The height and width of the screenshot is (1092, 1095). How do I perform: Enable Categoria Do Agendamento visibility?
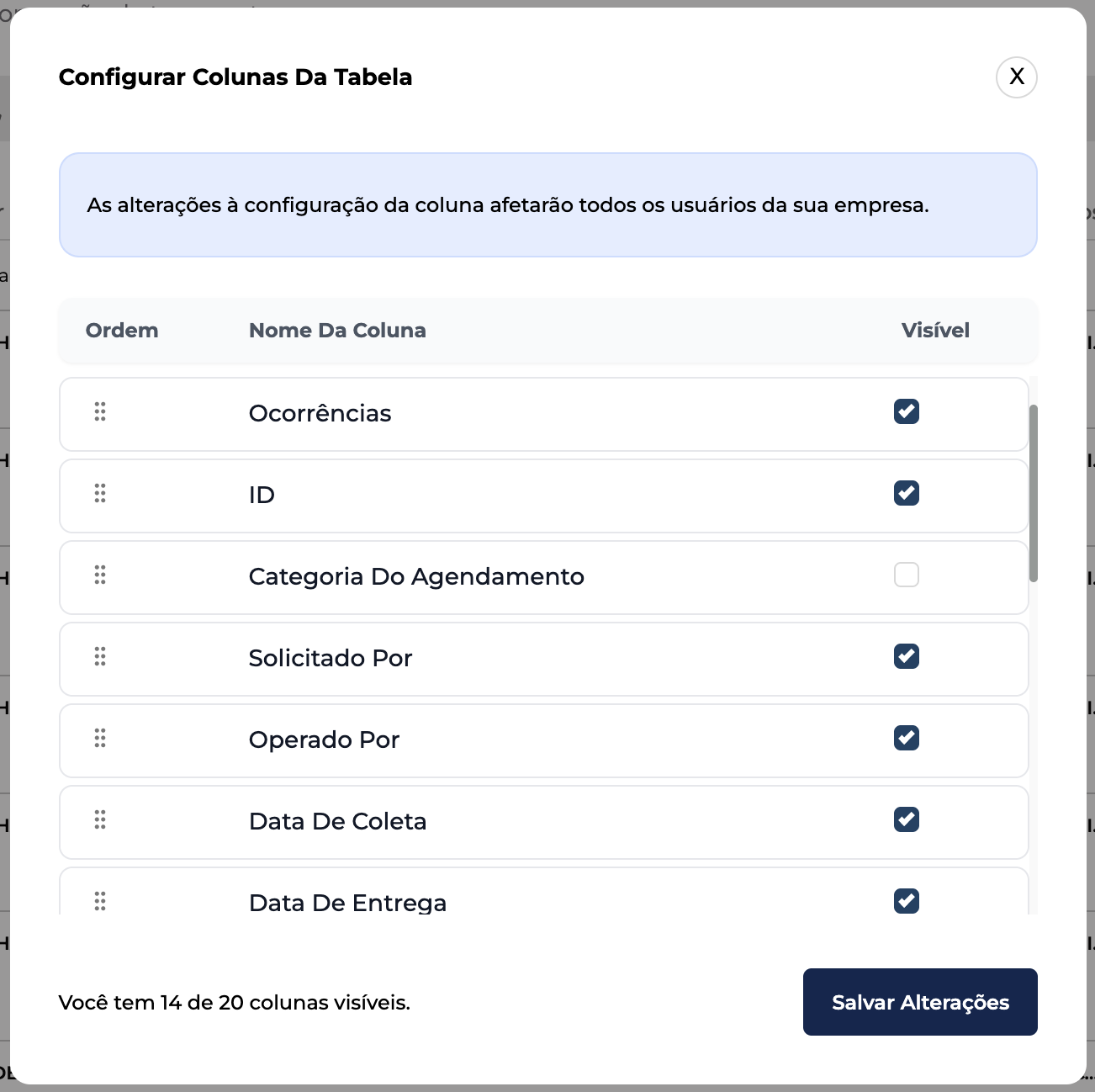click(x=906, y=575)
